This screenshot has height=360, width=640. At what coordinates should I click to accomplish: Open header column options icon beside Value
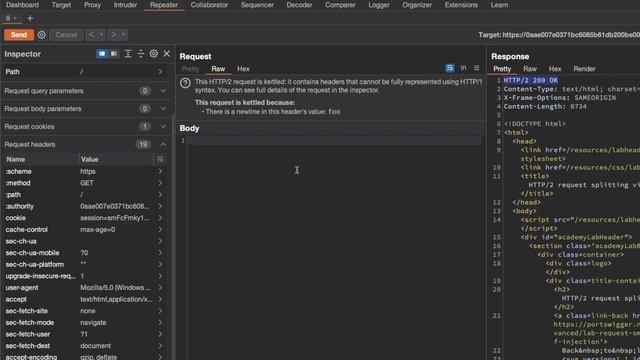(x=160, y=159)
